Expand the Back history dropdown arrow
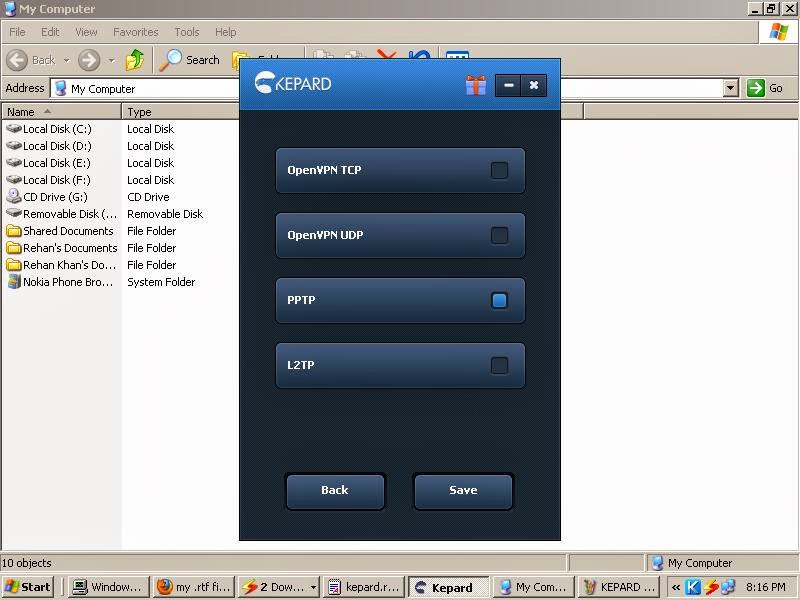 coord(66,60)
